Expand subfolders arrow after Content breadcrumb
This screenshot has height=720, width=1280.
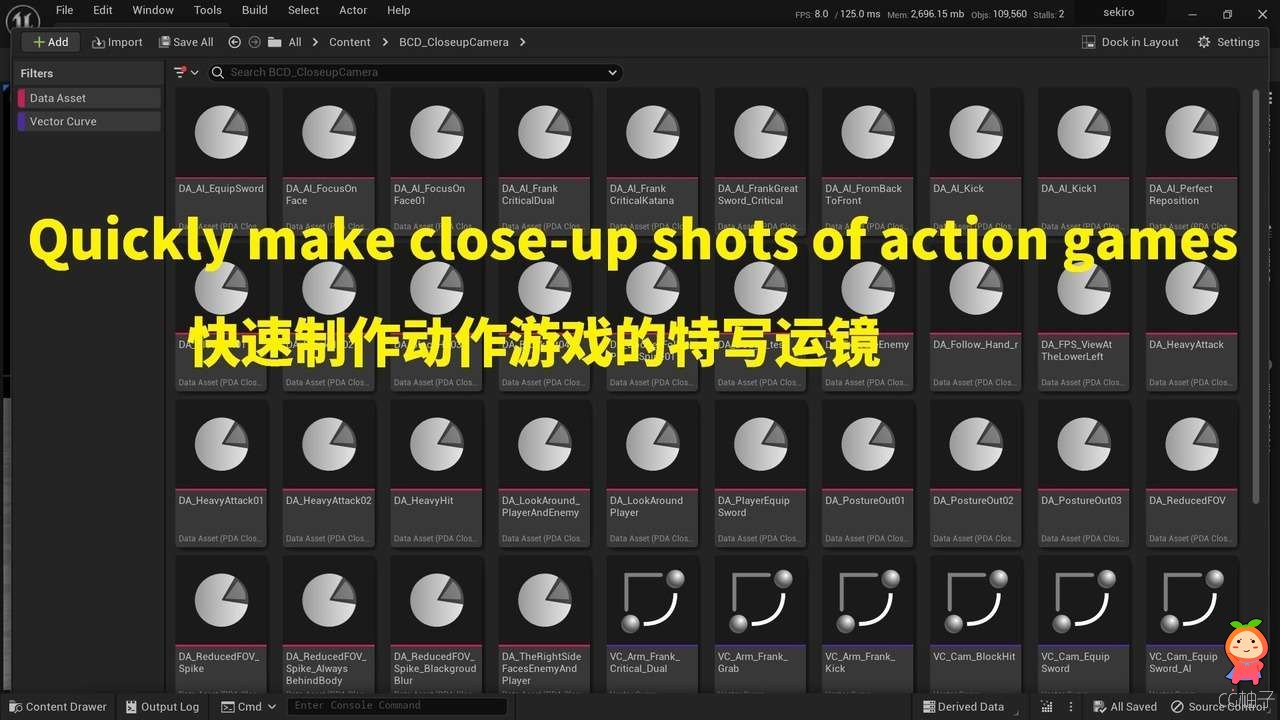pyautogui.click(x=385, y=42)
